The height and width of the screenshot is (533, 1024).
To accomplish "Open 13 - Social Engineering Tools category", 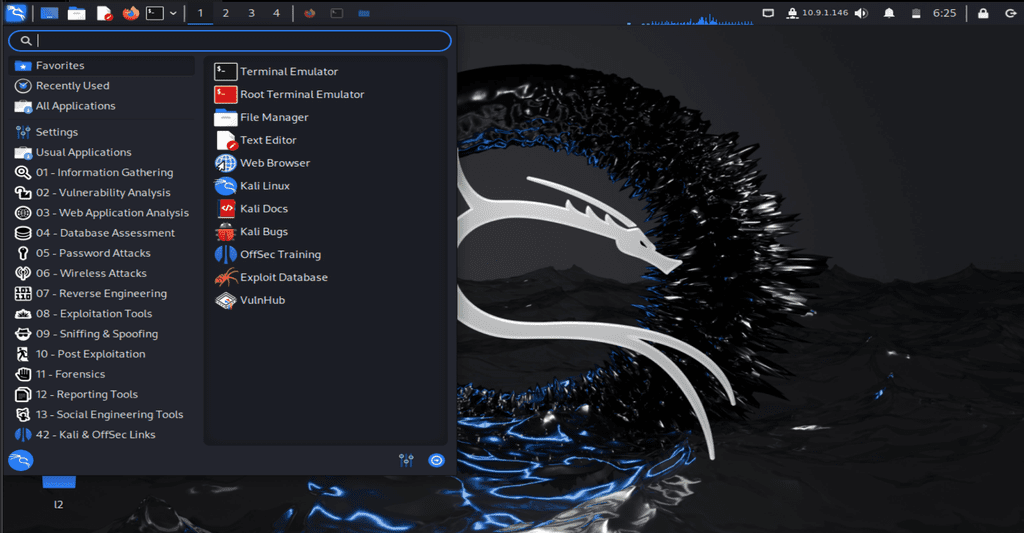I will [x=103, y=415].
